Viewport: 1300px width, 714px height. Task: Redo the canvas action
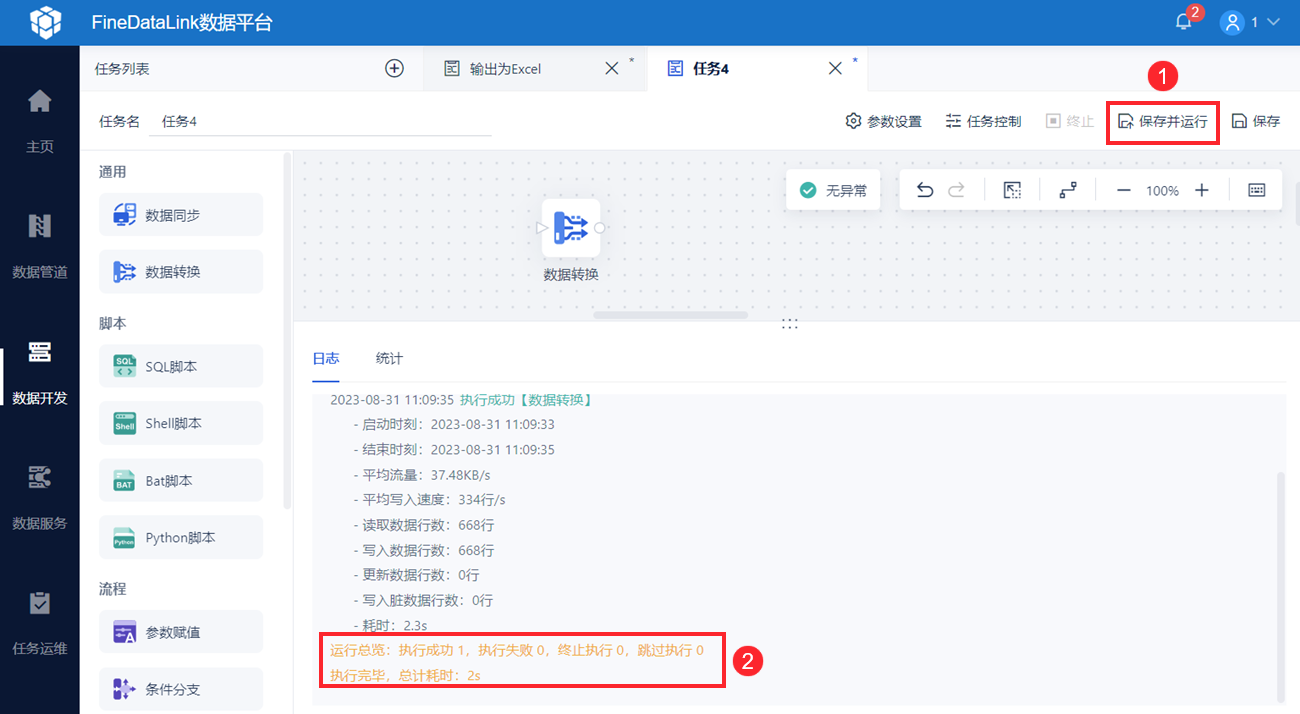tap(956, 190)
